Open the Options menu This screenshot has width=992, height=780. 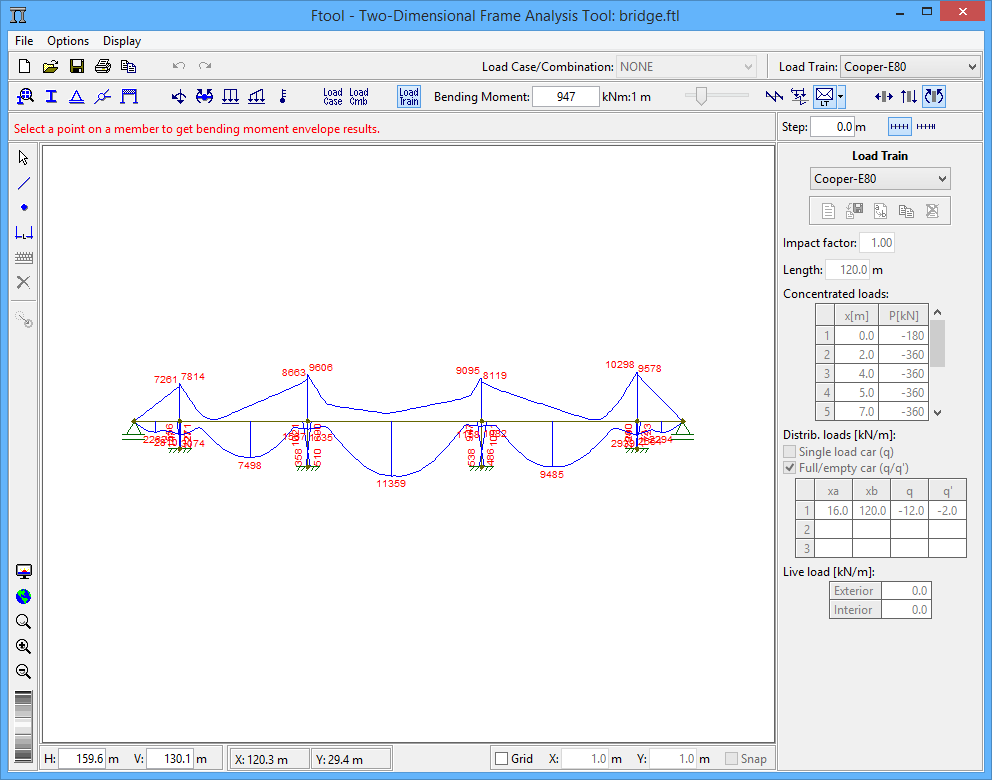(68, 41)
